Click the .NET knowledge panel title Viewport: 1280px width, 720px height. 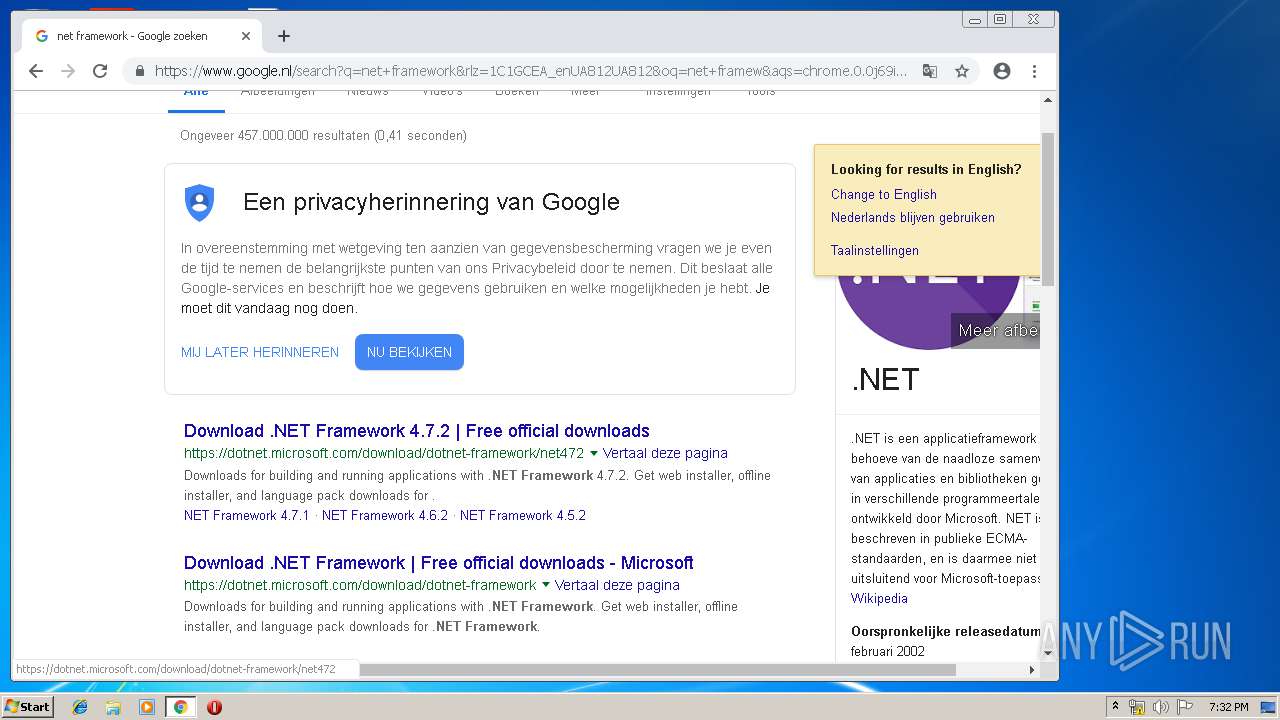click(885, 380)
